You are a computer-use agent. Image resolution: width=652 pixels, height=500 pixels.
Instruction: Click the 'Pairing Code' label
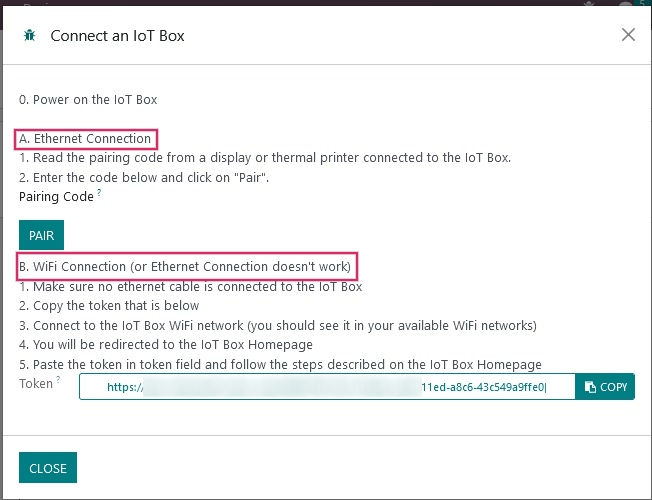coord(56,197)
